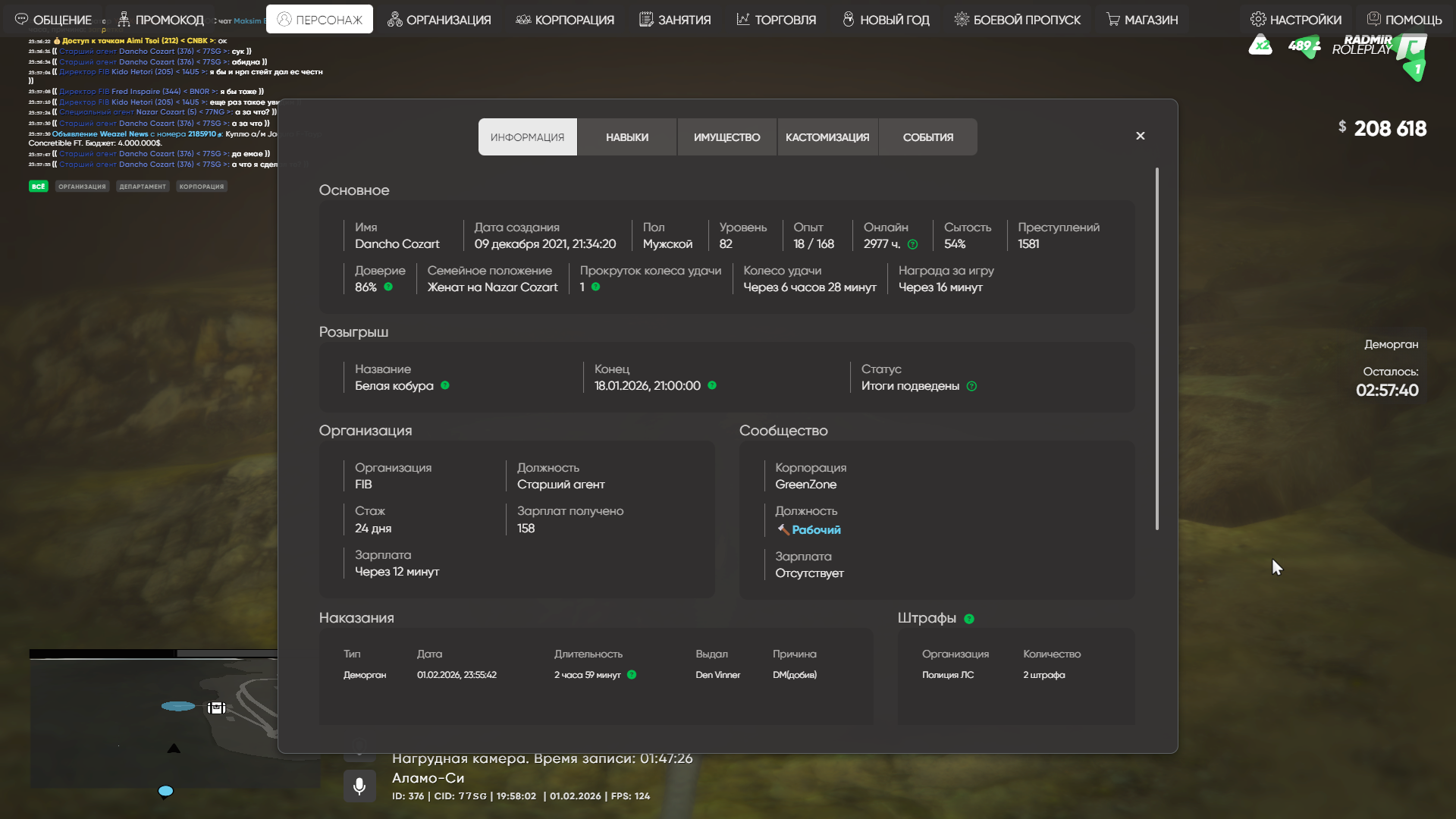Viewport: 1456px width, 819px height.
Task: Click the character panel vertical scrollbar
Action: click(x=1156, y=349)
